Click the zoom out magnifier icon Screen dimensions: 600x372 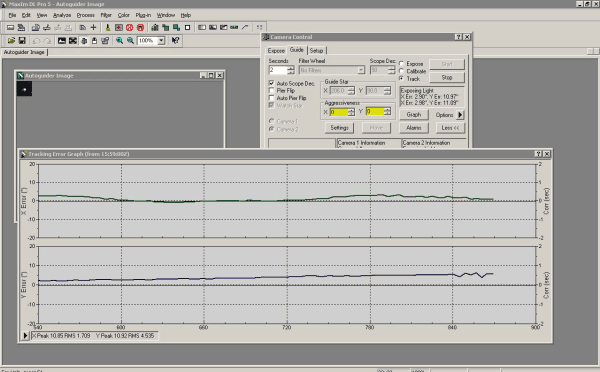click(130, 41)
